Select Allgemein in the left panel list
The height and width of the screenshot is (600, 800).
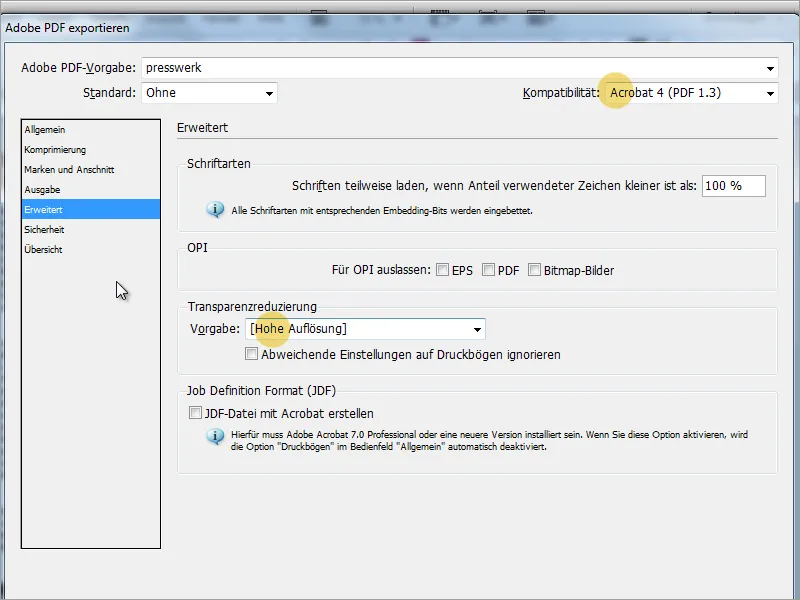point(91,130)
